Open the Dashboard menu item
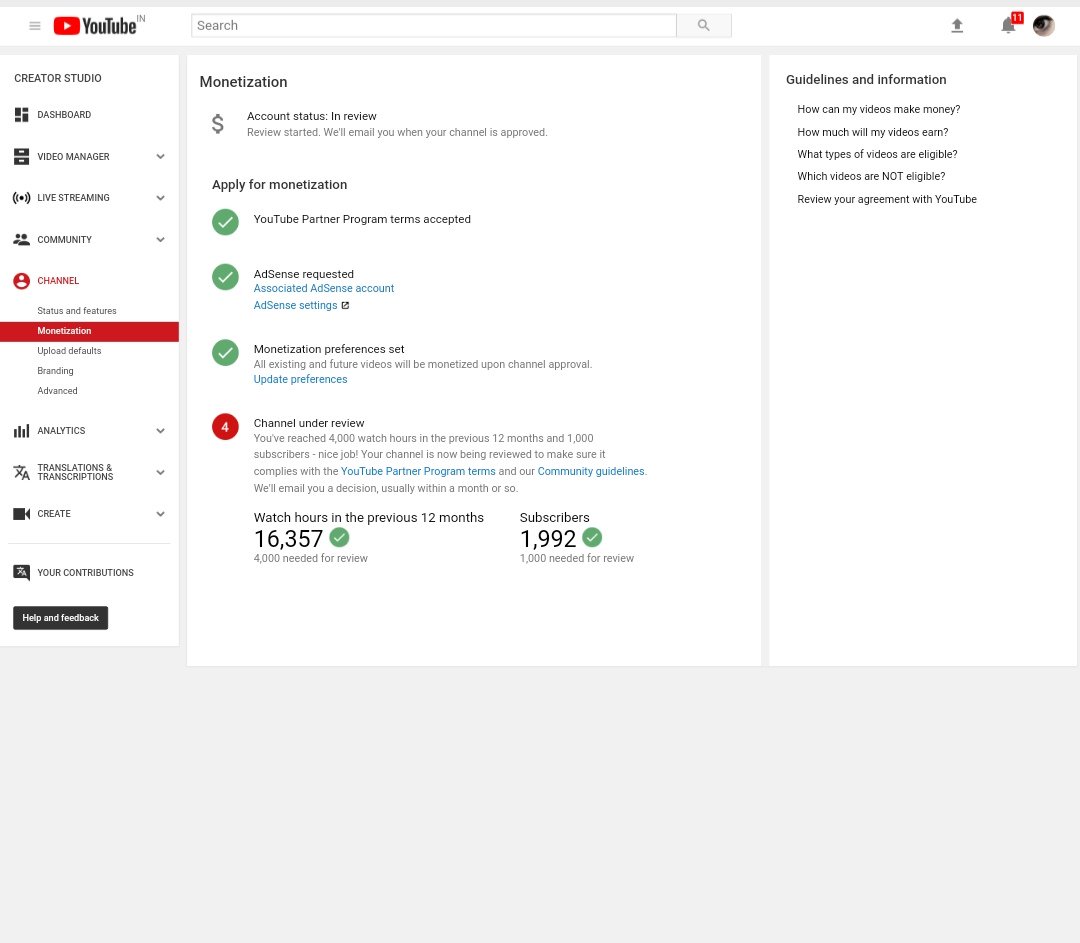This screenshot has height=943, width=1080. click(64, 115)
